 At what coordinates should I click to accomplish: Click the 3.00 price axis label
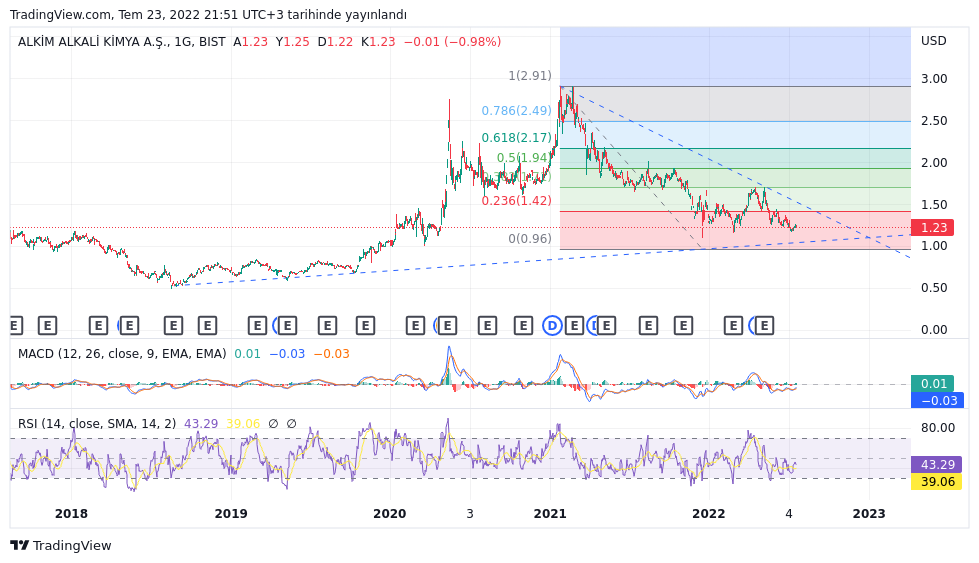click(934, 79)
